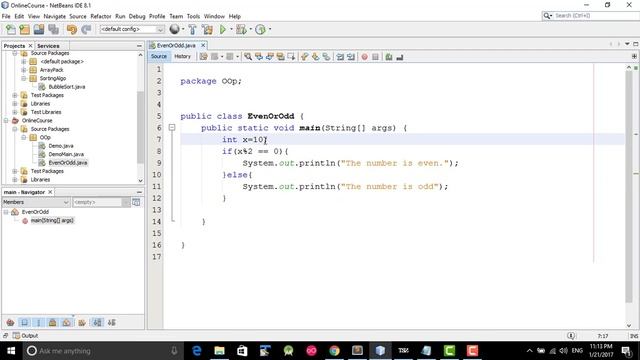
Task: Open the Profile Project dropdown arrow
Action: tap(269, 29)
